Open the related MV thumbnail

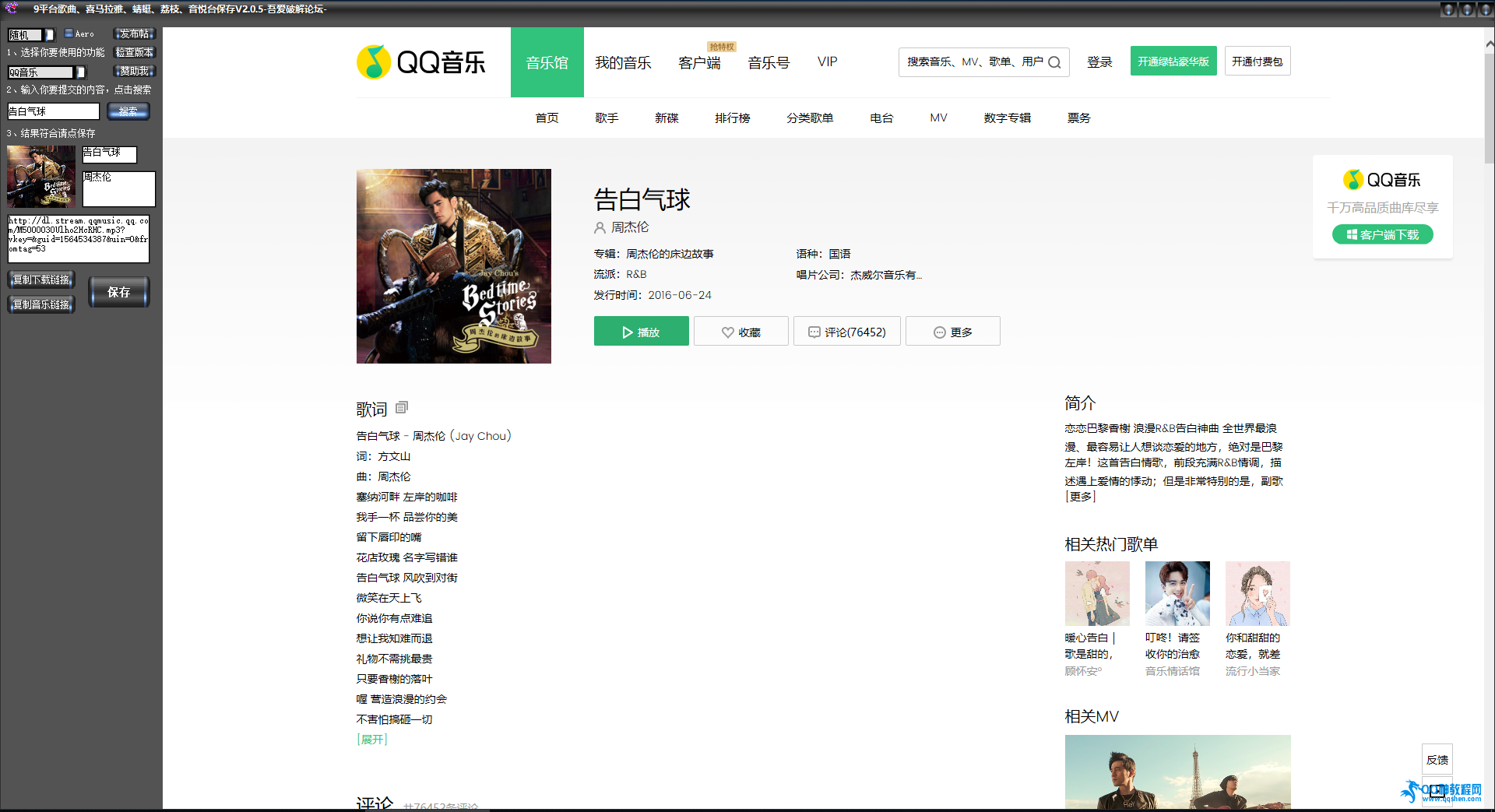coord(1178,772)
